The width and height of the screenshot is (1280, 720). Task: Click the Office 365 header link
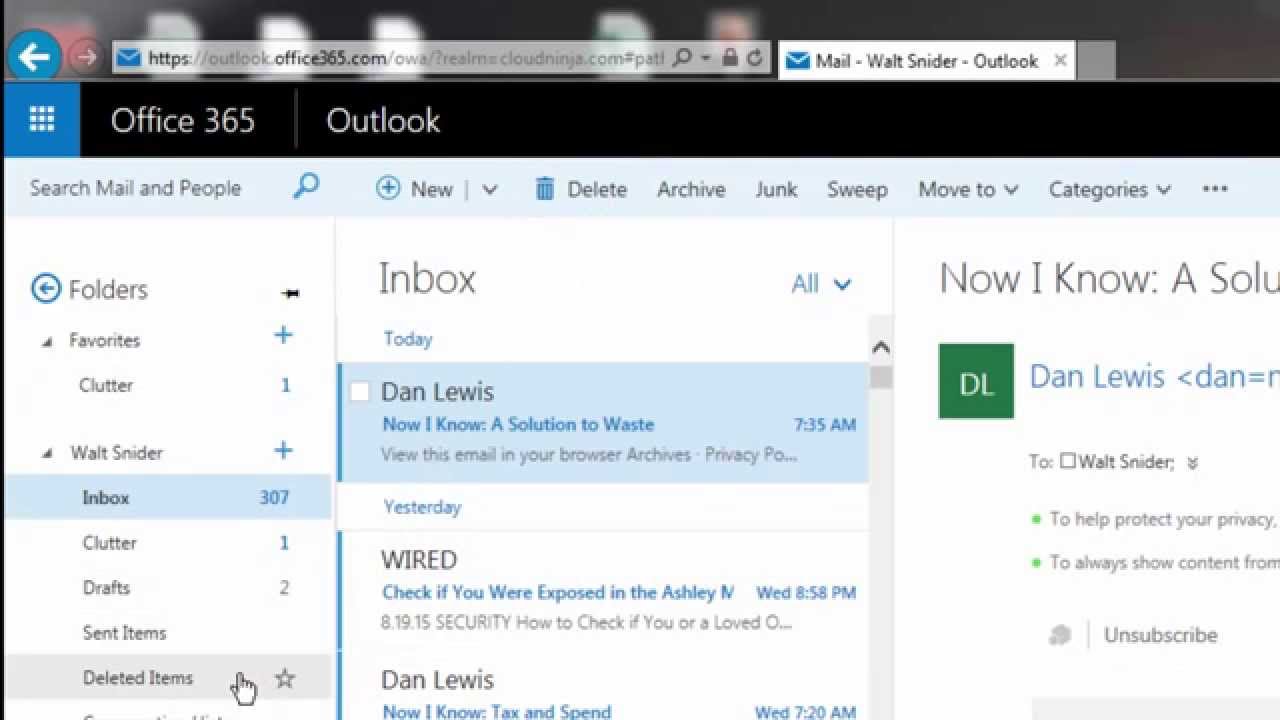click(183, 120)
